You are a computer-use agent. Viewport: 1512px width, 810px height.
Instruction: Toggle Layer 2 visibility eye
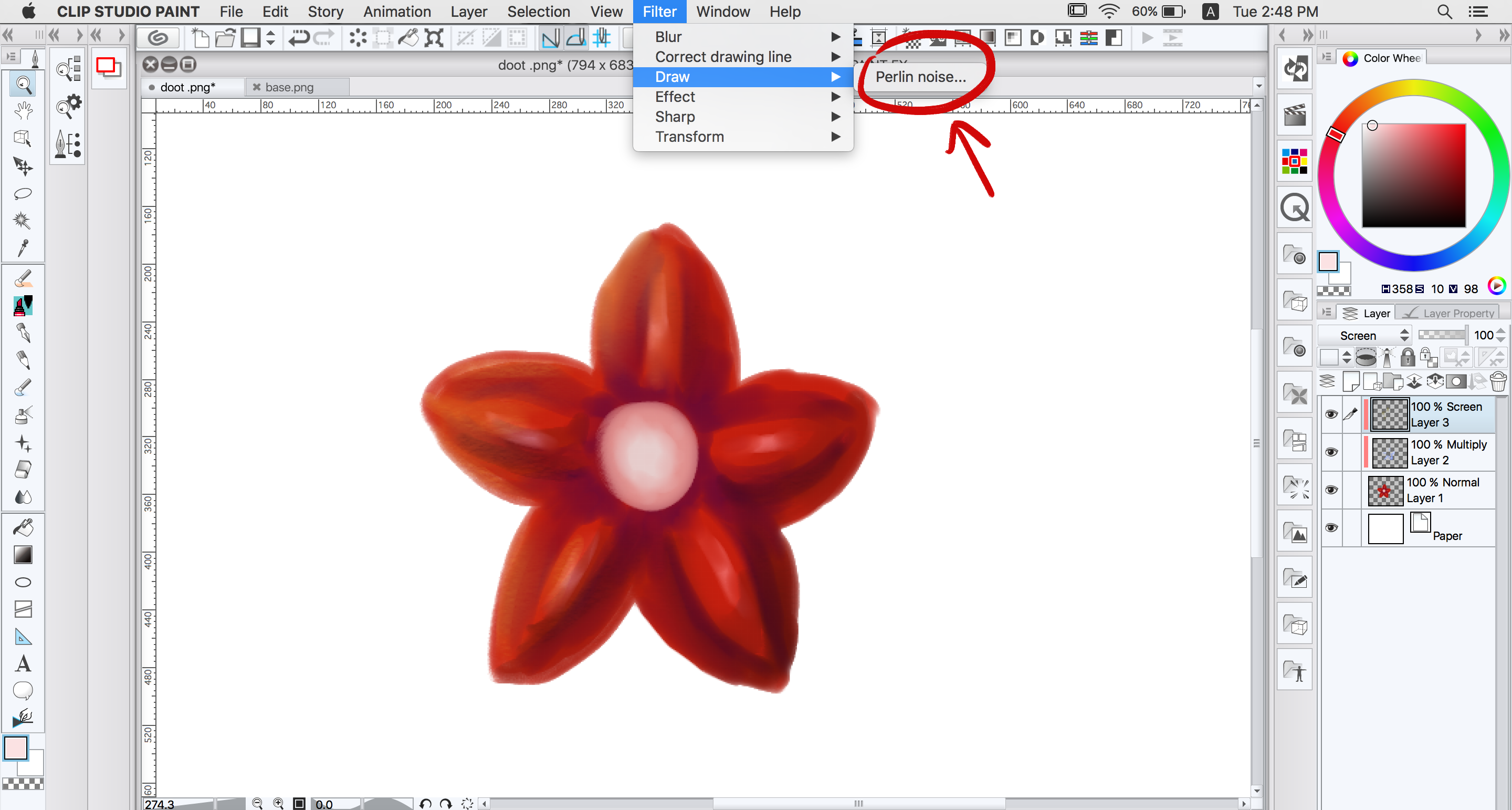pos(1331,452)
